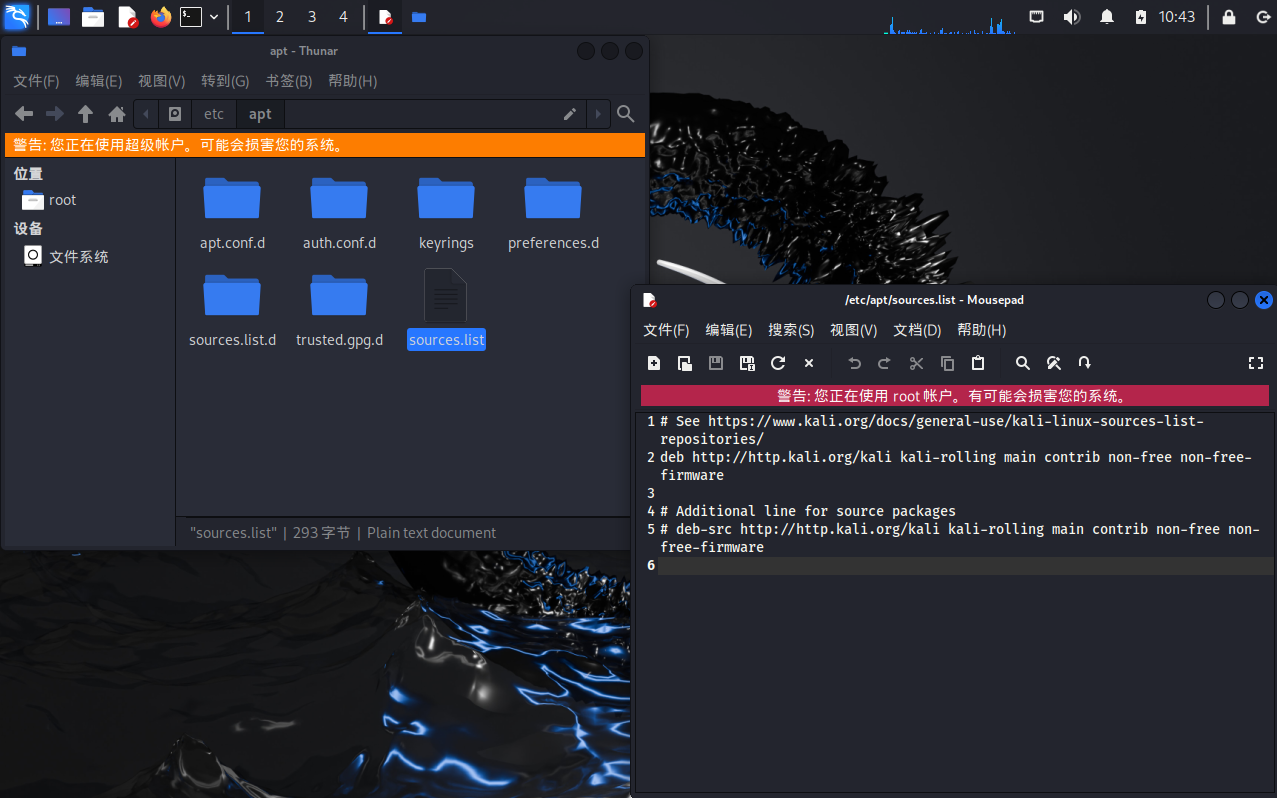The width and height of the screenshot is (1277, 798).
Task: Open Thunar's 书签(B) menu
Action: [x=289, y=81]
